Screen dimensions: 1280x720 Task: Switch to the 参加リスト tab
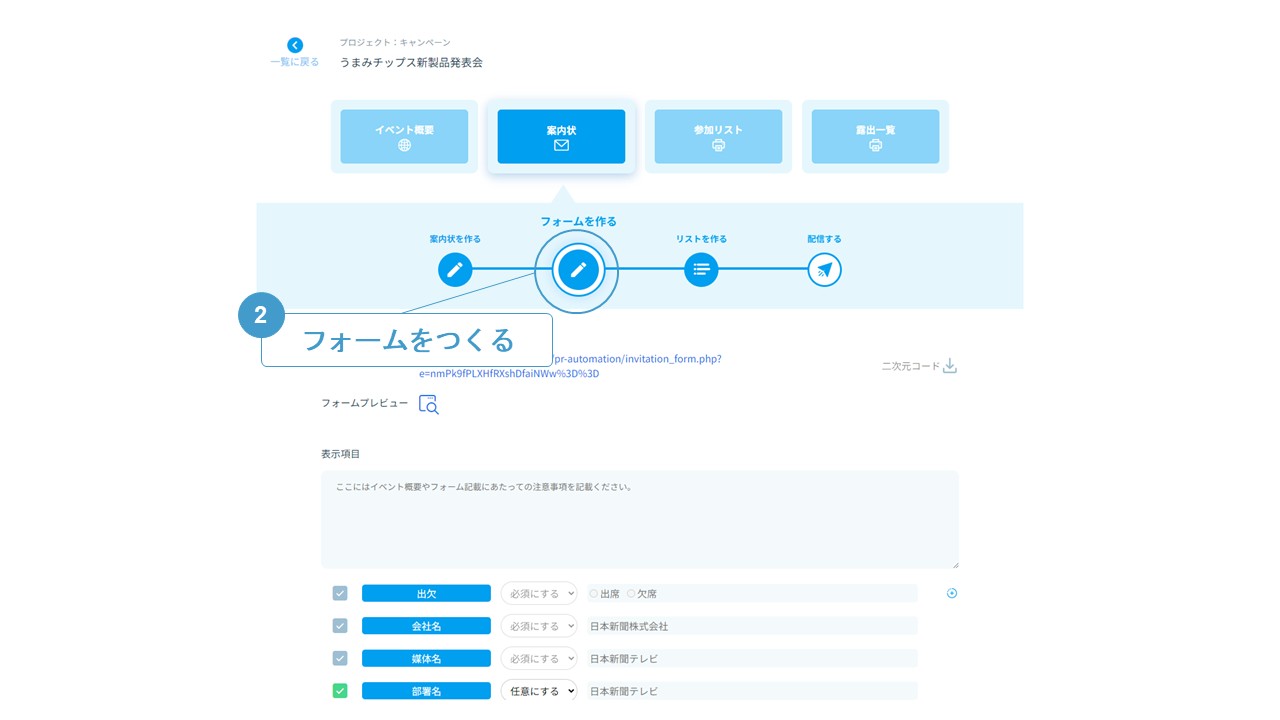coord(718,137)
